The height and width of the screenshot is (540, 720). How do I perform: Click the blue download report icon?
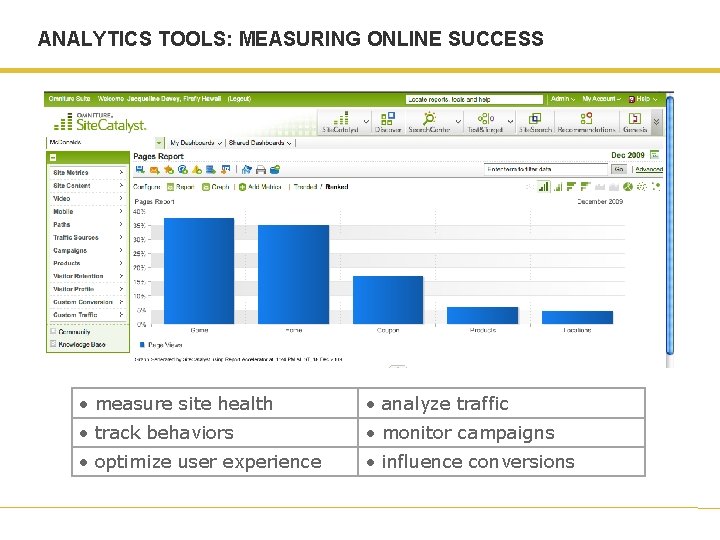tap(140, 170)
